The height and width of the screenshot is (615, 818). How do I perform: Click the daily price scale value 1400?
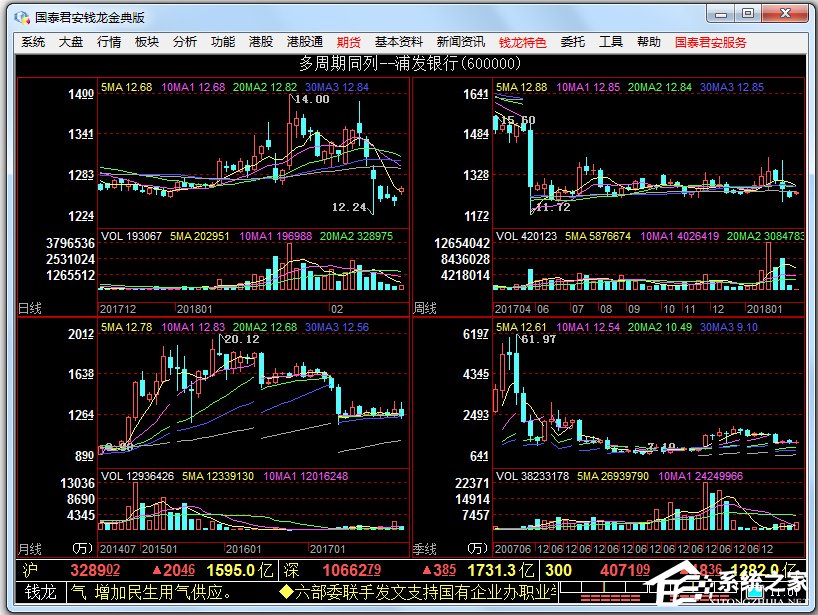click(x=81, y=94)
